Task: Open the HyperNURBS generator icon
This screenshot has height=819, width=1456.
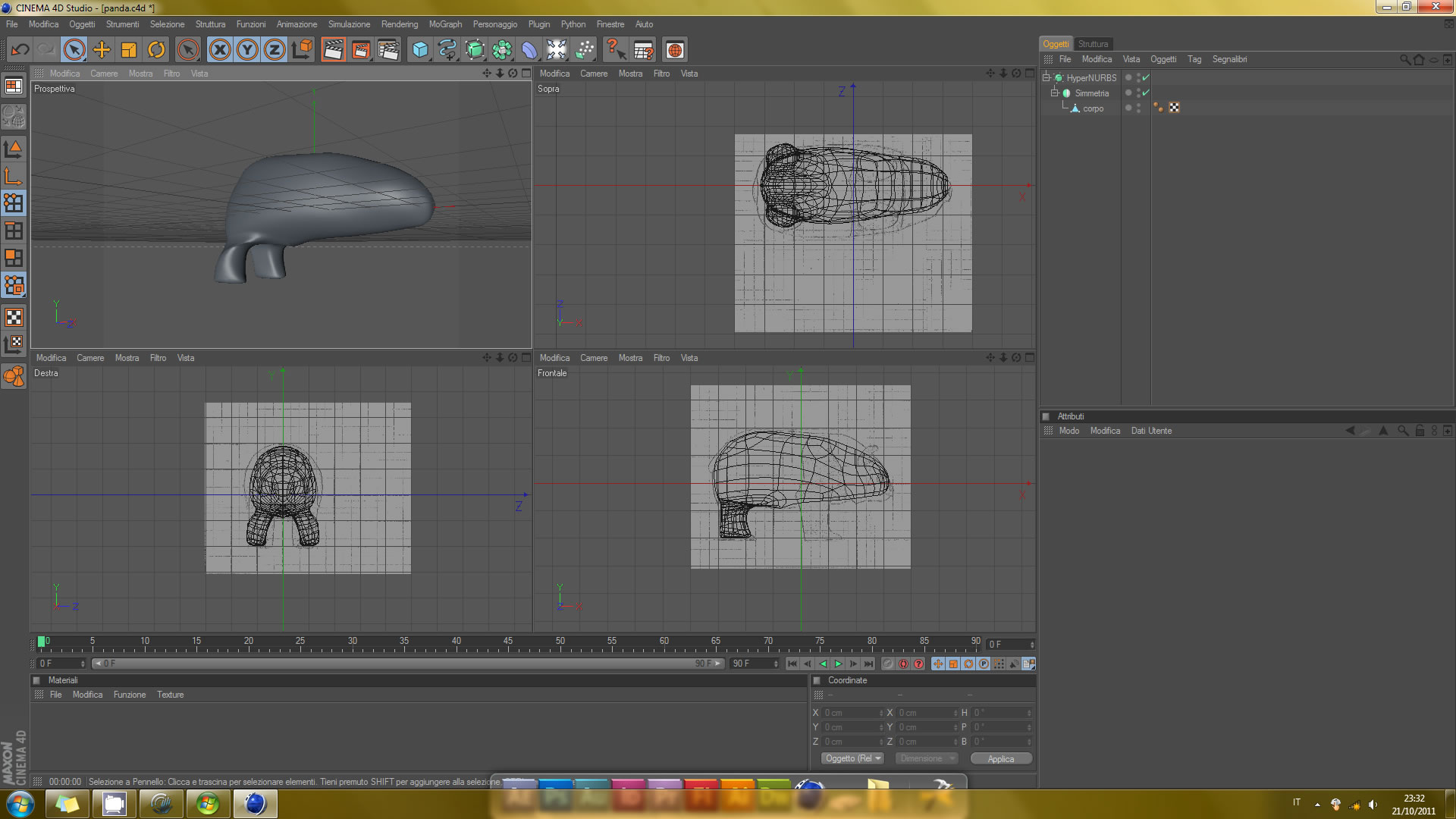Action: [475, 50]
